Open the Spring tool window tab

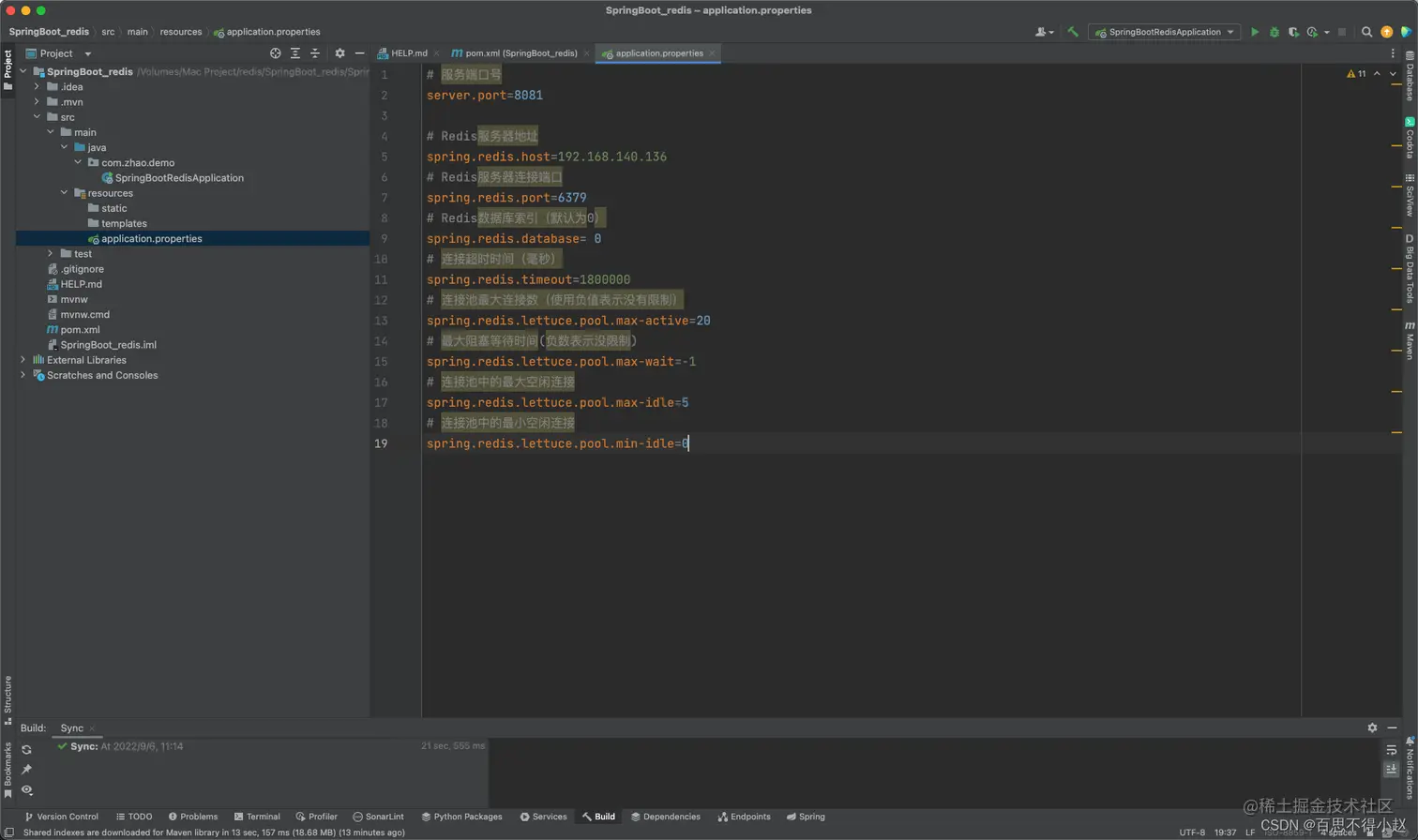(806, 817)
